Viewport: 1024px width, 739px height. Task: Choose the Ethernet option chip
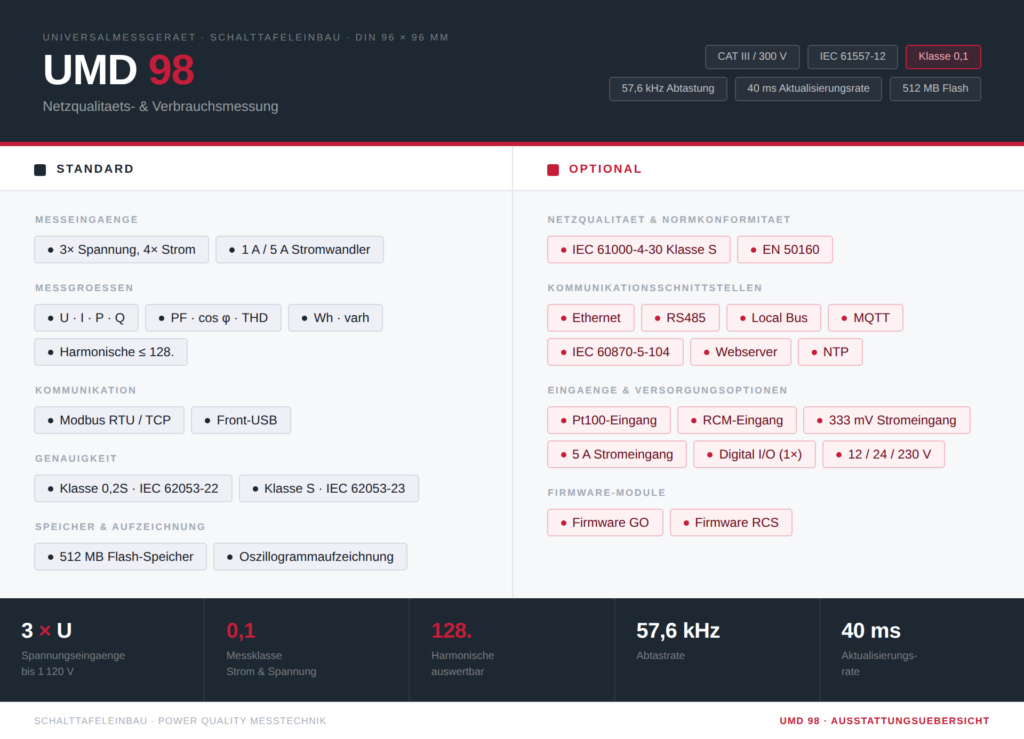(590, 318)
